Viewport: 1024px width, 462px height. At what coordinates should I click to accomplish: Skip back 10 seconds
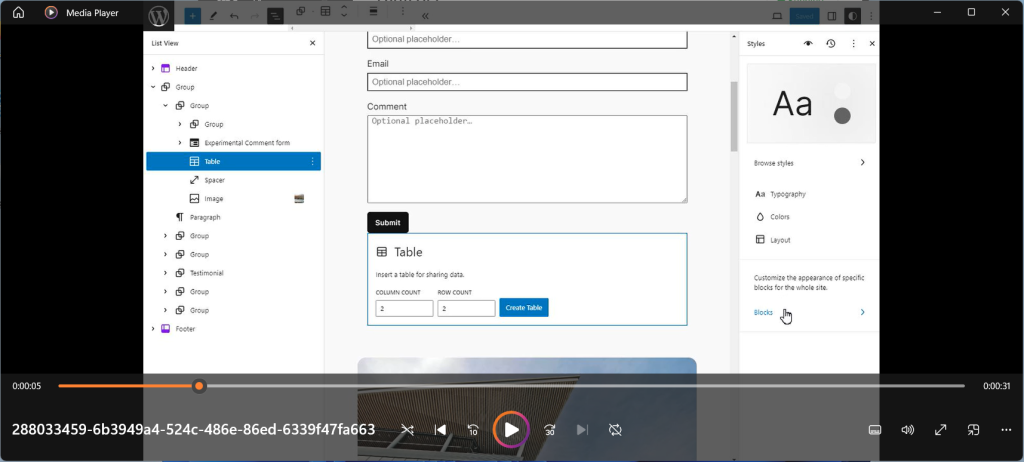(474, 430)
